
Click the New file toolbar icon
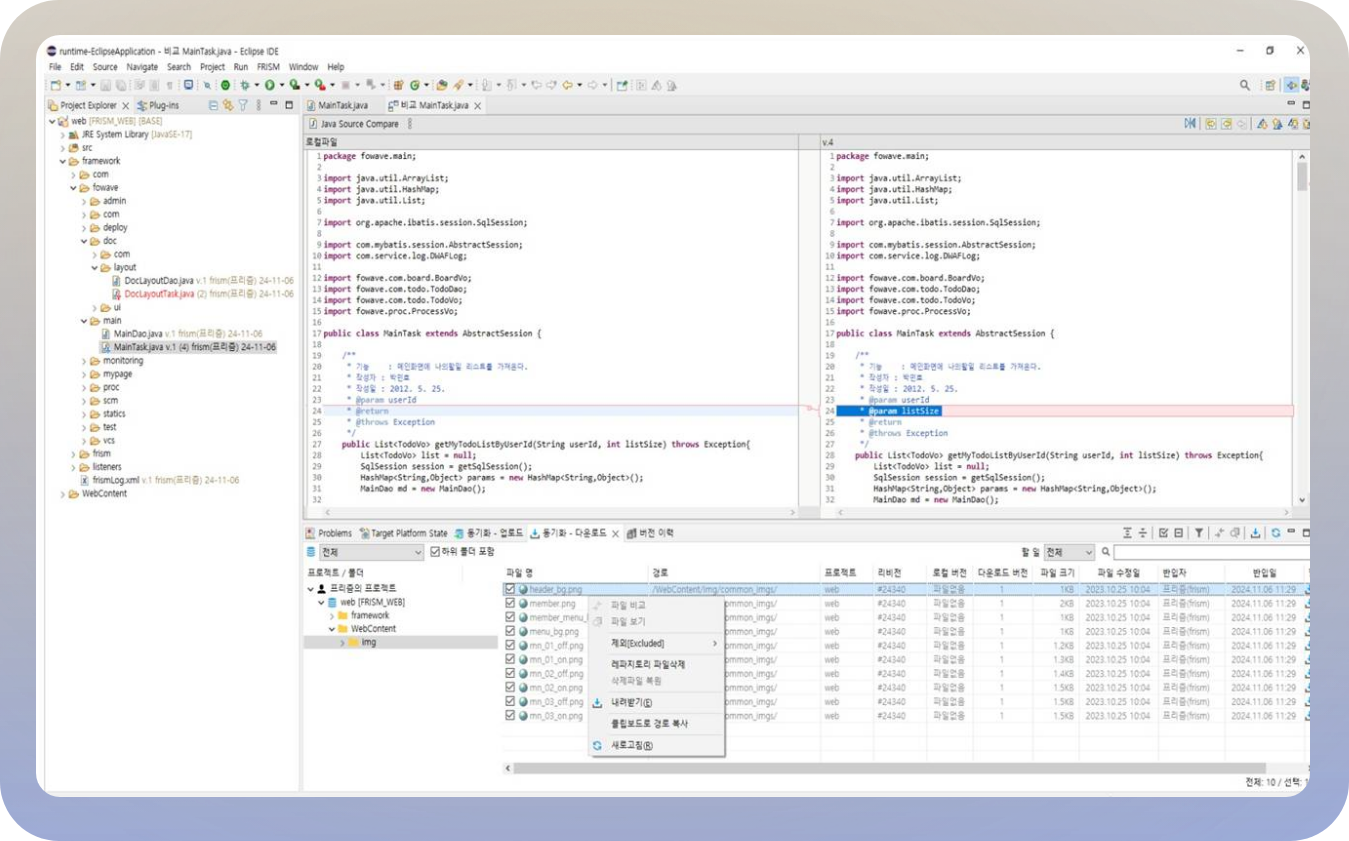point(56,85)
